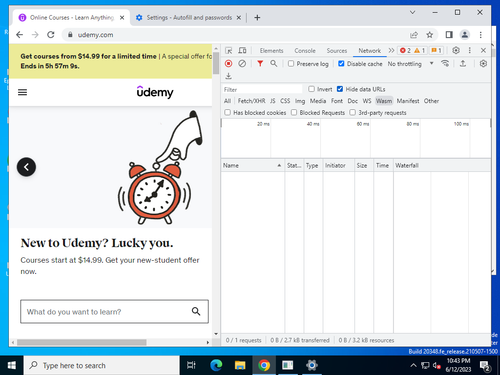Toggle the device toolbar icon
Image resolution: width=500 pixels, height=375 pixels.
(242, 51)
